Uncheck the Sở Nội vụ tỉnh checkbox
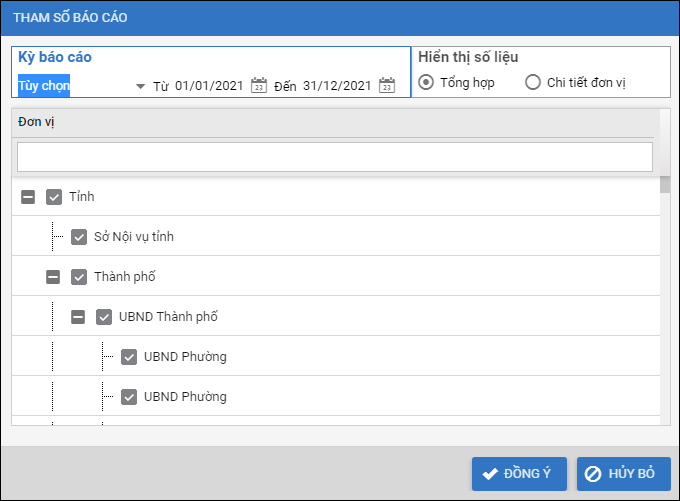The height and width of the screenshot is (501, 680). click(x=79, y=237)
